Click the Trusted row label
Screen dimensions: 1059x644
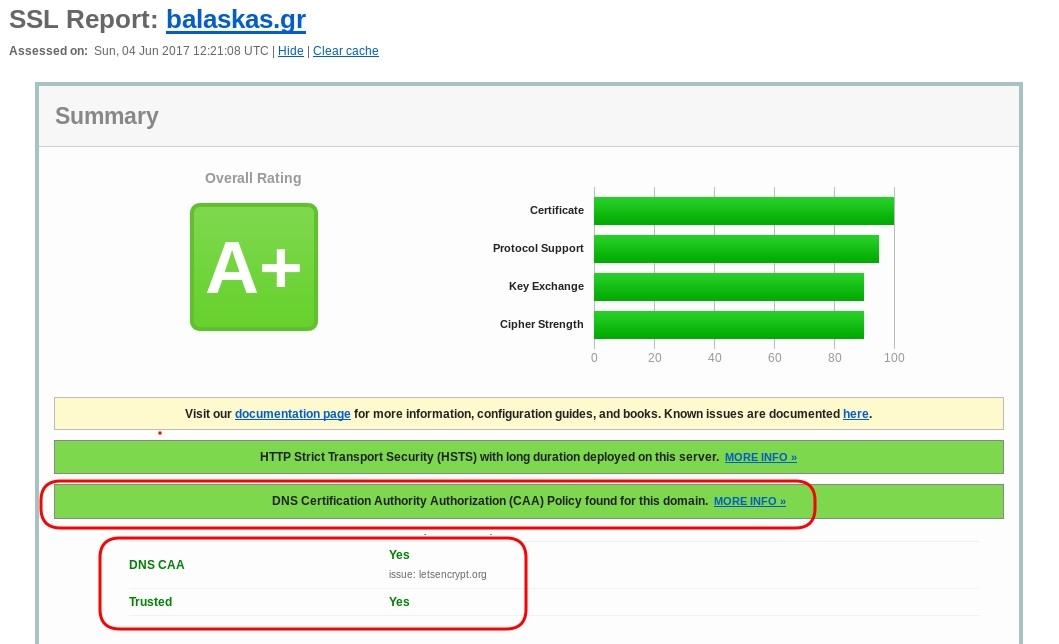coord(150,602)
